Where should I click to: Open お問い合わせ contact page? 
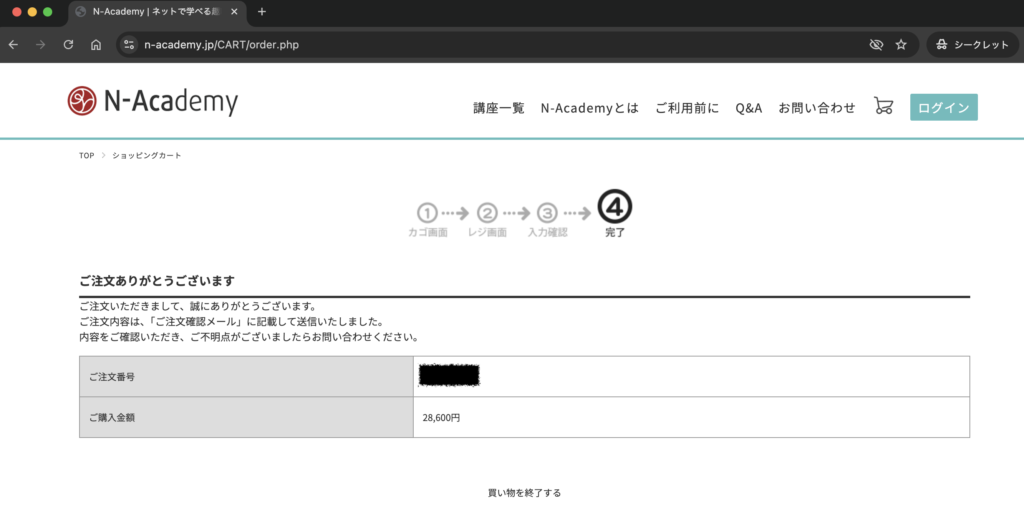point(816,108)
